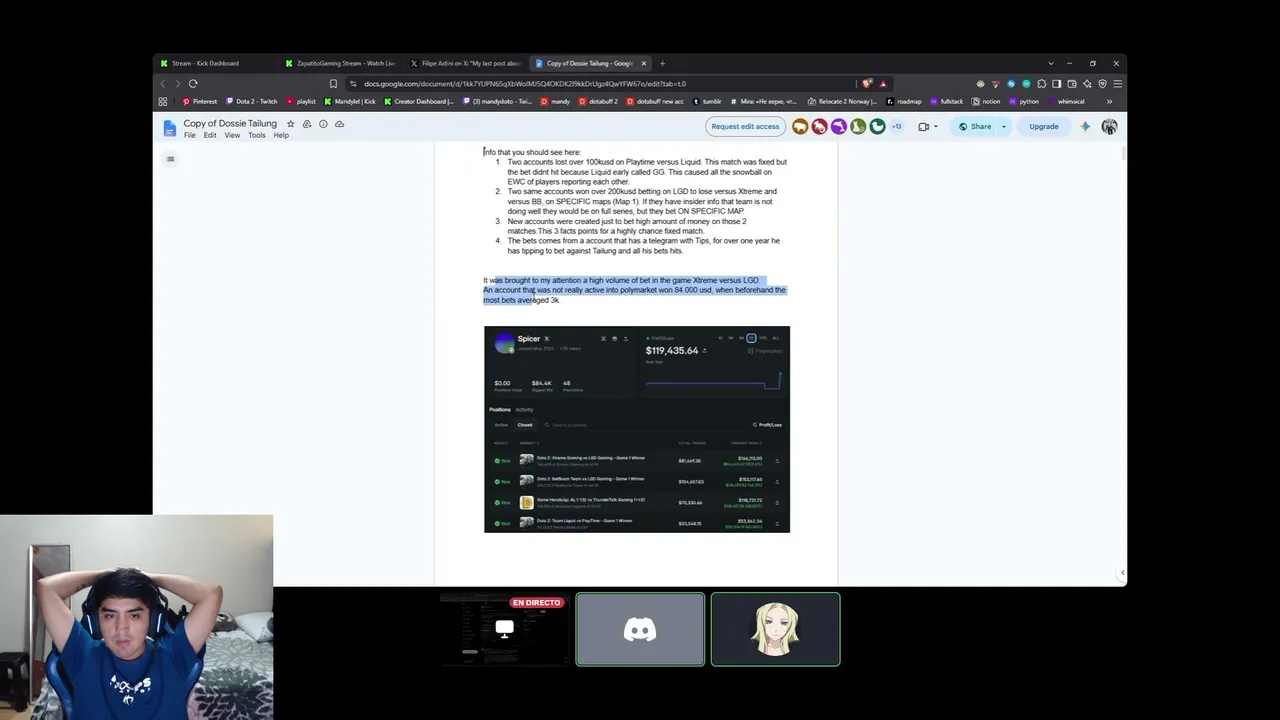The image size is (1280, 720).
Task: Close the Copy of Dossie Tailung tab
Action: 644,63
